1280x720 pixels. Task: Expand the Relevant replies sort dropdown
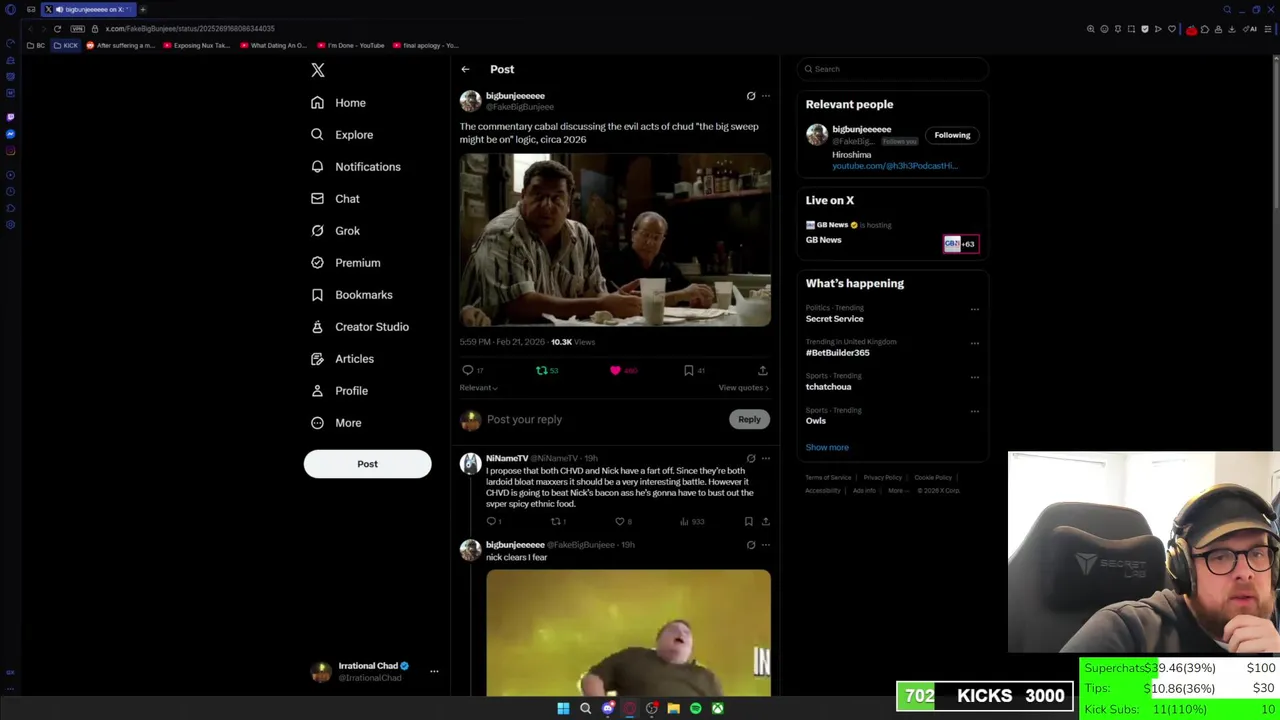(478, 388)
